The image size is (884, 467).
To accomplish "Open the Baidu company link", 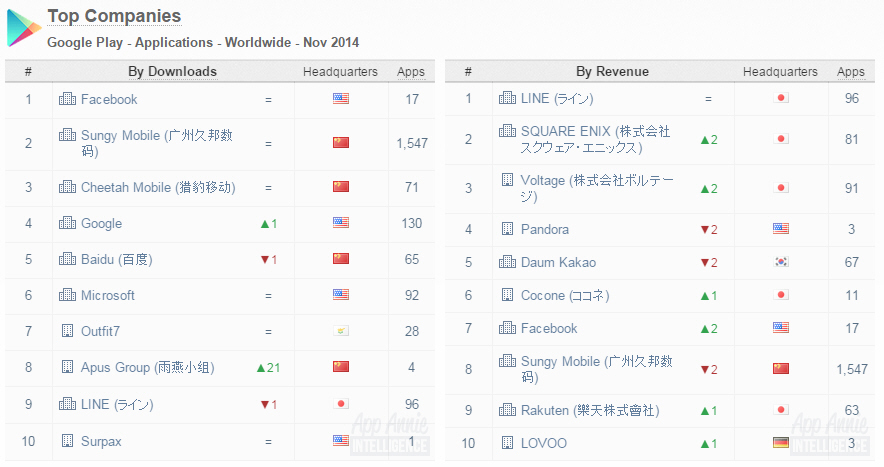I will (117, 259).
